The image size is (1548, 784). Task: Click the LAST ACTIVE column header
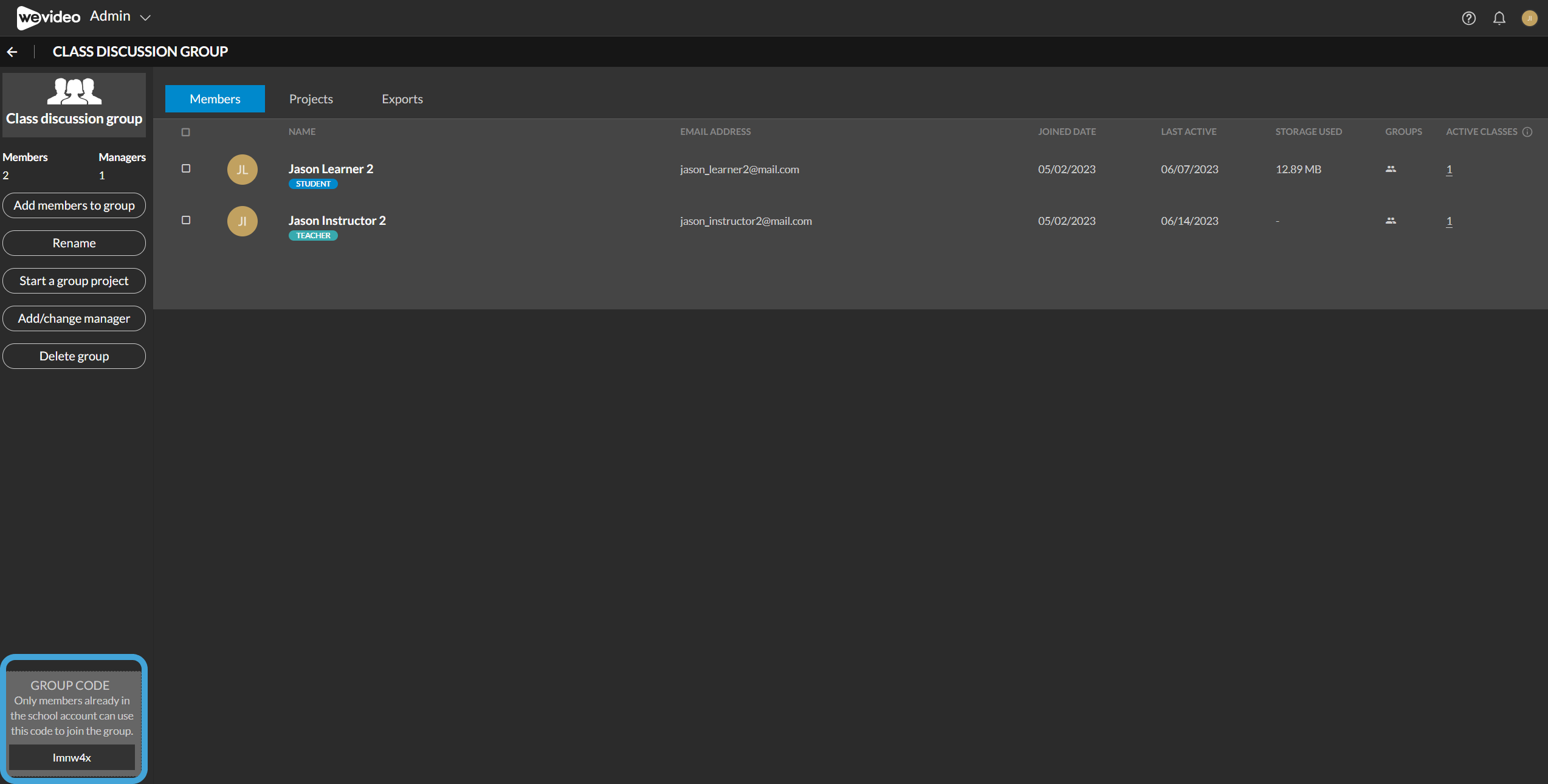click(1189, 132)
